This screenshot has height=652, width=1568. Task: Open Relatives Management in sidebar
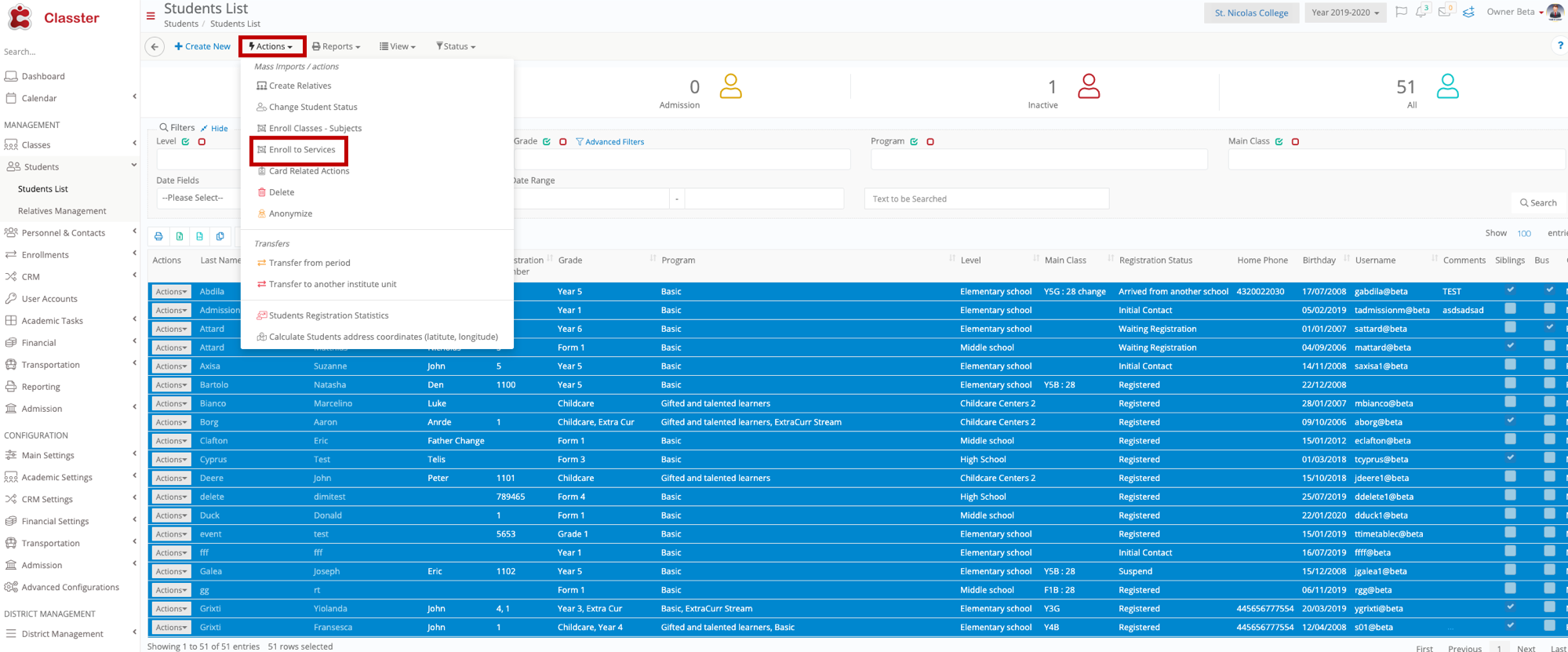(x=62, y=211)
